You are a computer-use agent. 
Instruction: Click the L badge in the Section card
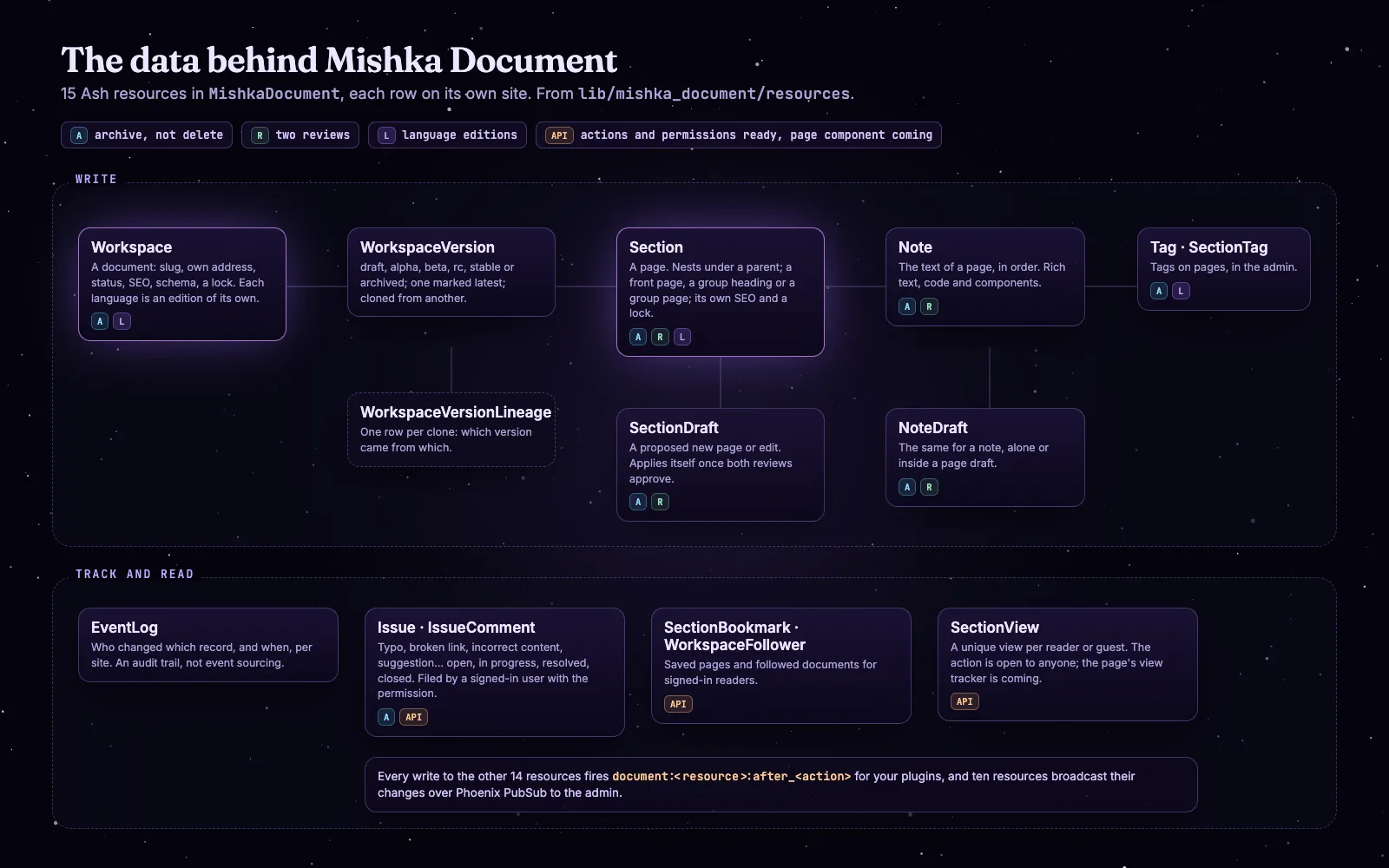click(x=682, y=337)
